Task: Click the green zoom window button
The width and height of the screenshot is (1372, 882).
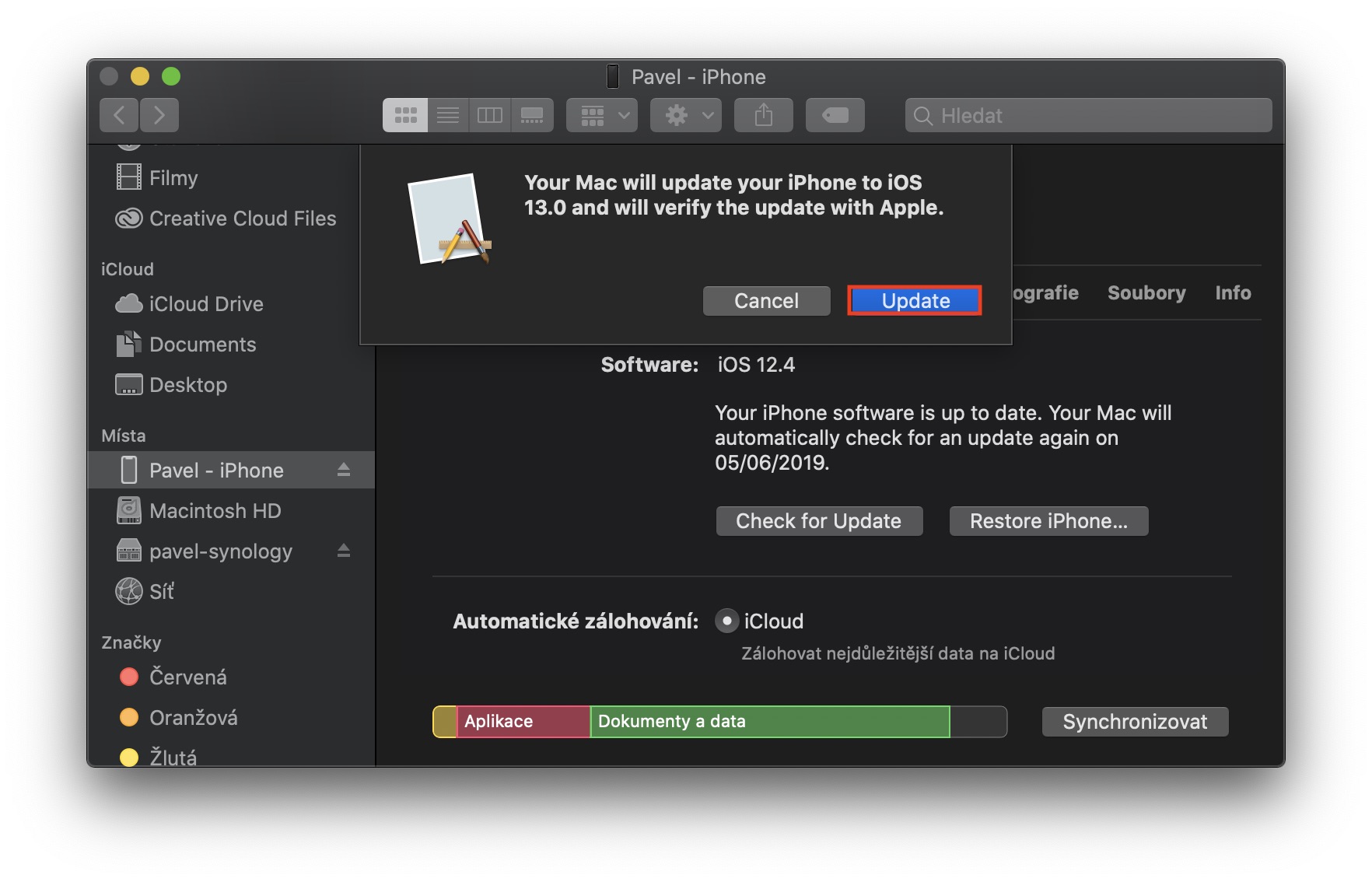Action: click(x=171, y=76)
